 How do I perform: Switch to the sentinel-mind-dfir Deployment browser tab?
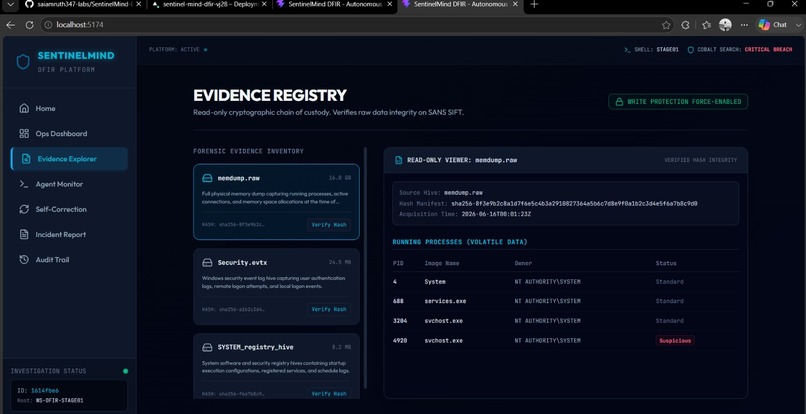[x=209, y=4]
